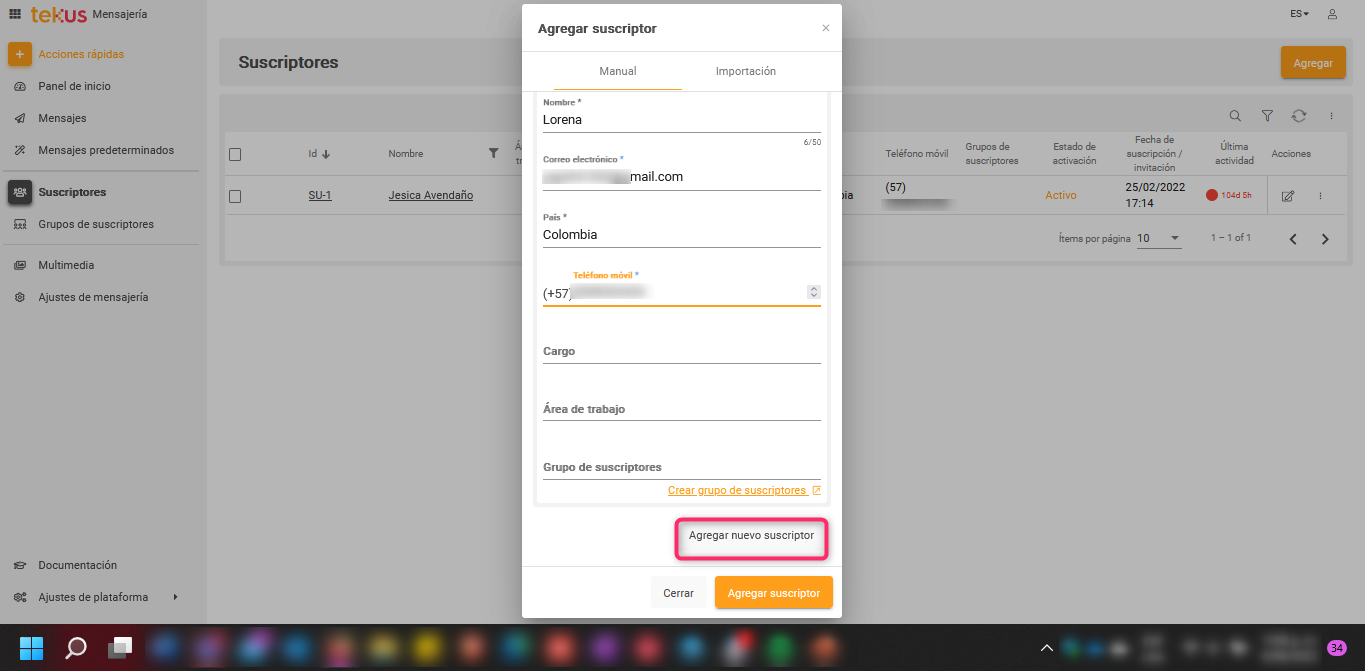Refresh the subscribers list
Screen dimensions: 1365x671
[1299, 116]
